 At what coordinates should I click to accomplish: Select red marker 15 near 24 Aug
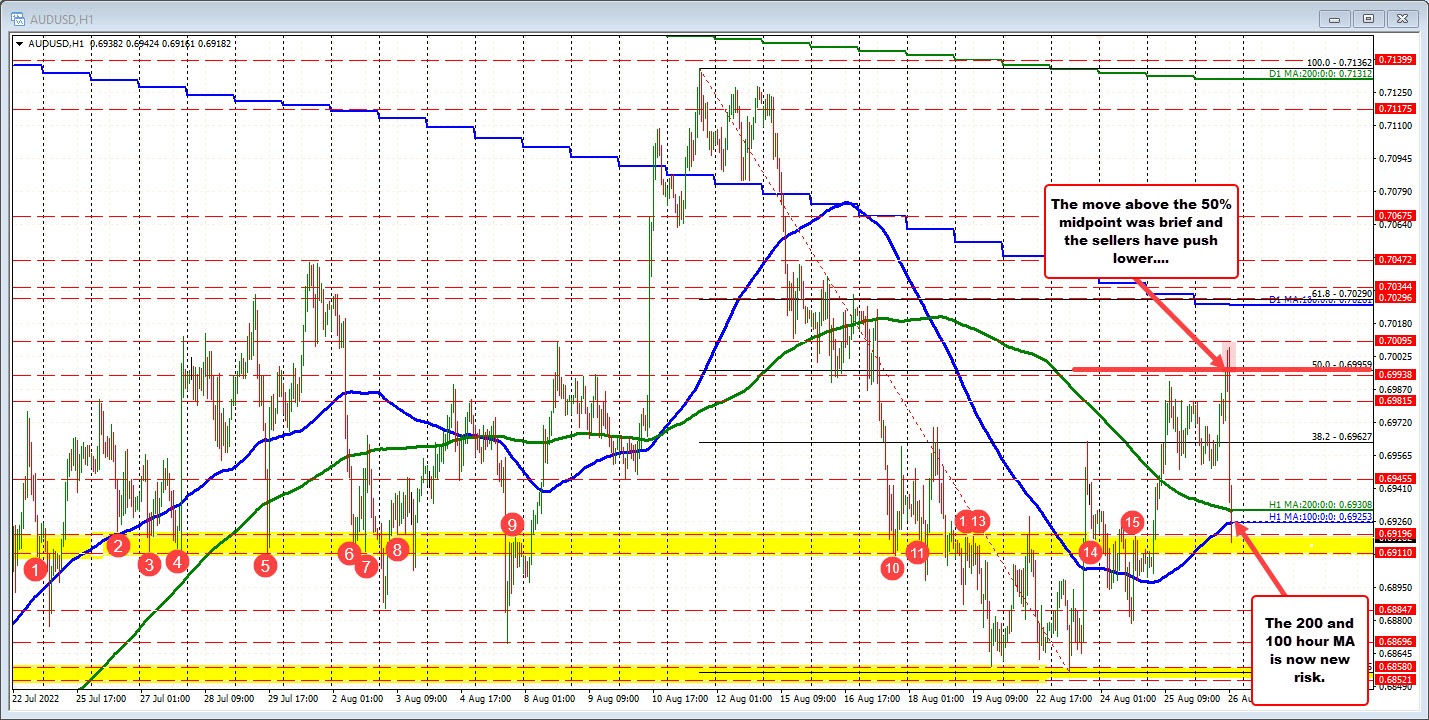[1132, 522]
